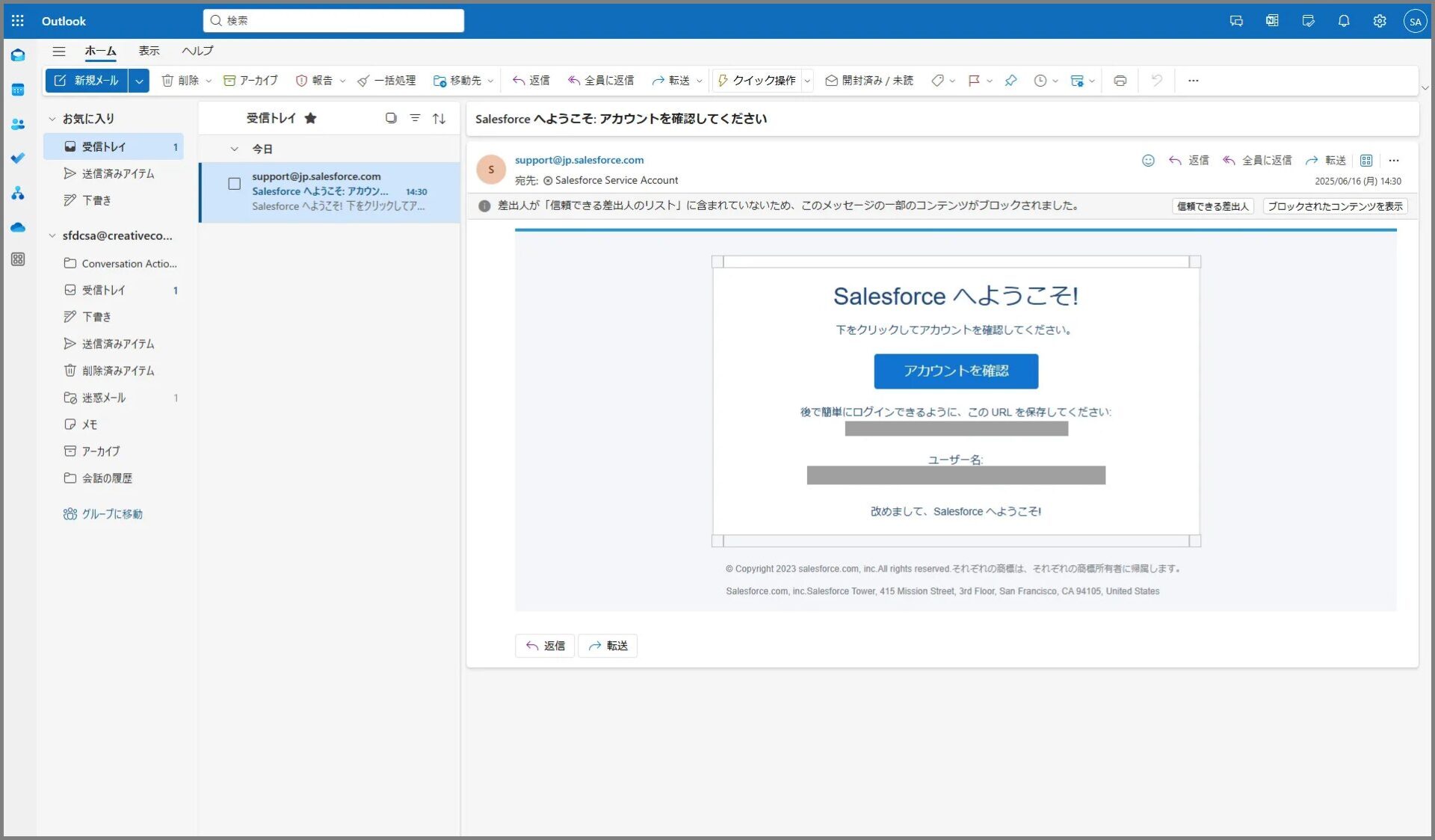Open more toolbar options ellipsis
The width and height of the screenshot is (1435, 840).
tap(1194, 81)
